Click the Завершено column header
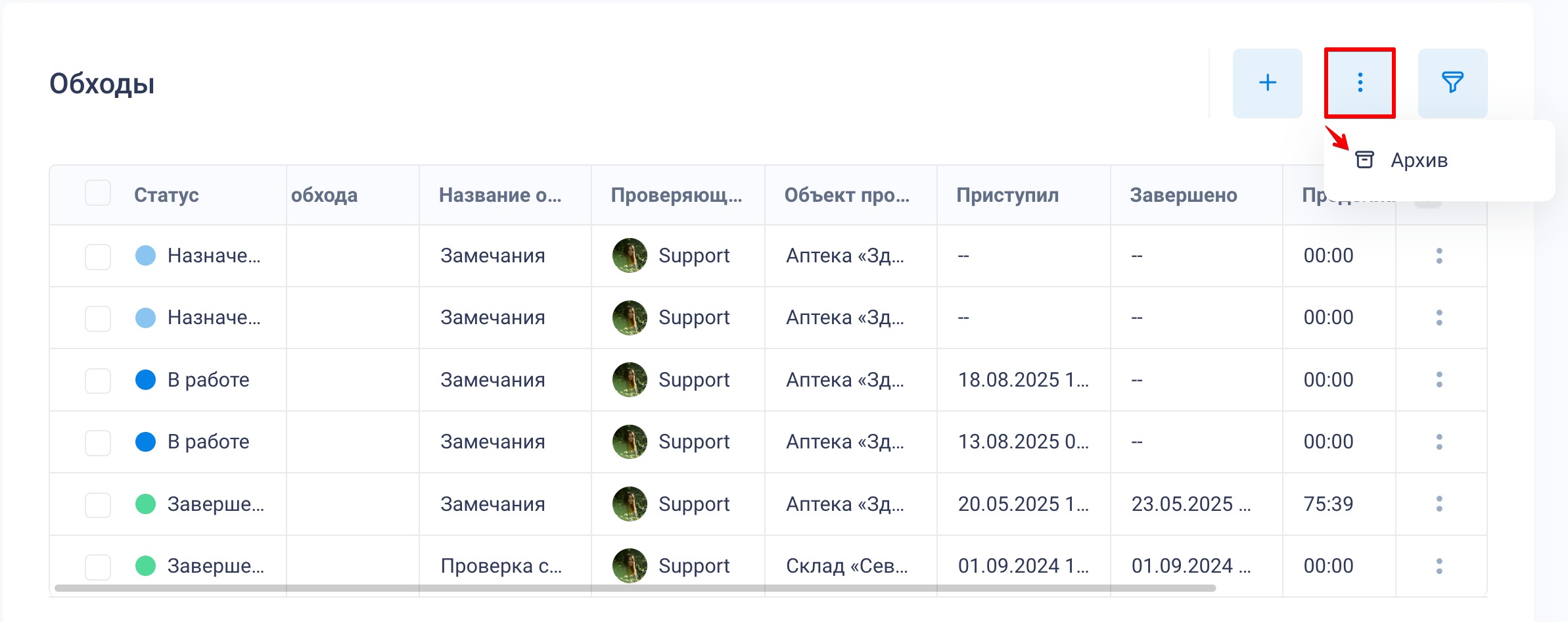This screenshot has width=1568, height=622. [1183, 195]
